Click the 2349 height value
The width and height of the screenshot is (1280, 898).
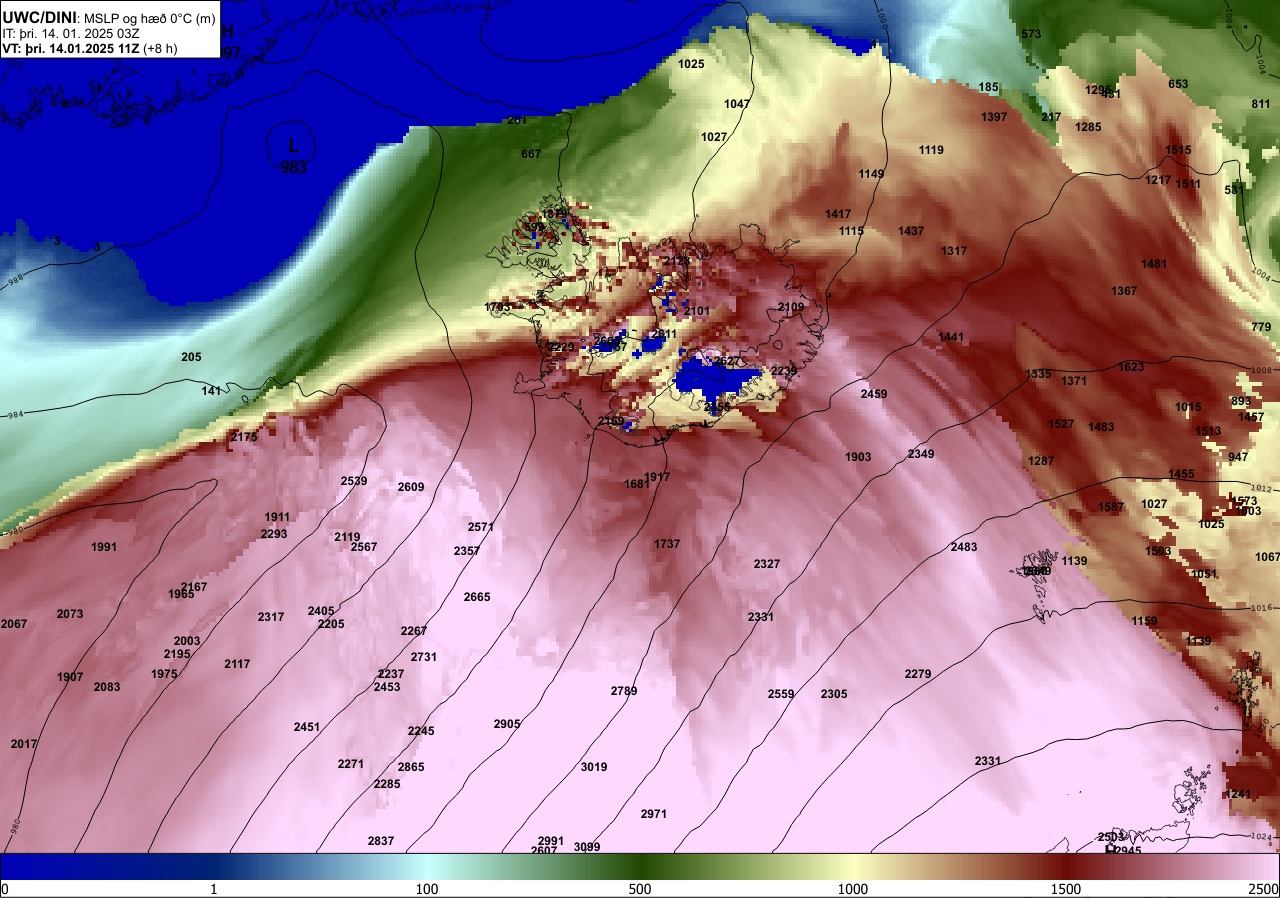pos(921,454)
